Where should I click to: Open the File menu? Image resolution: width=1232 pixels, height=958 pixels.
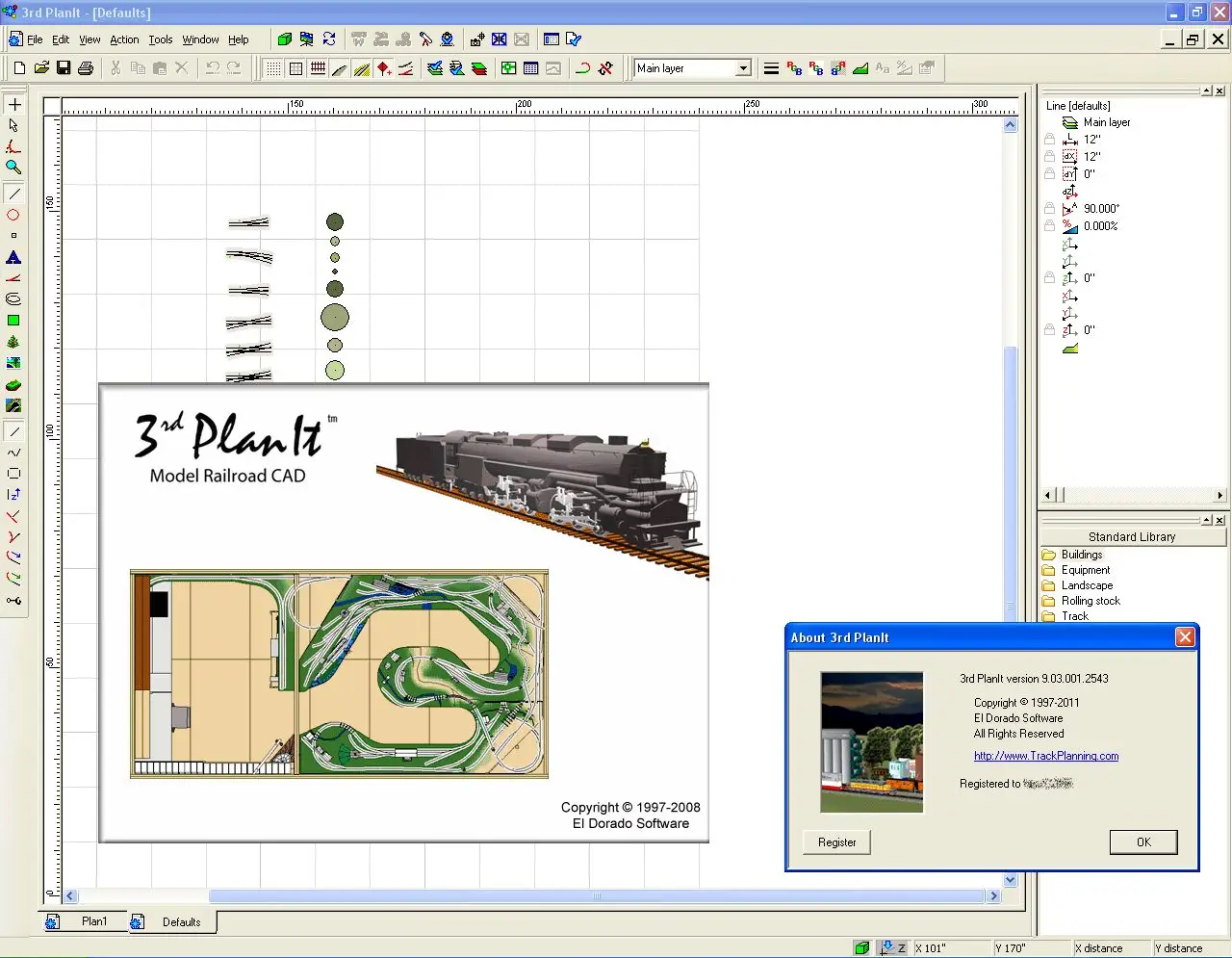[x=35, y=39]
